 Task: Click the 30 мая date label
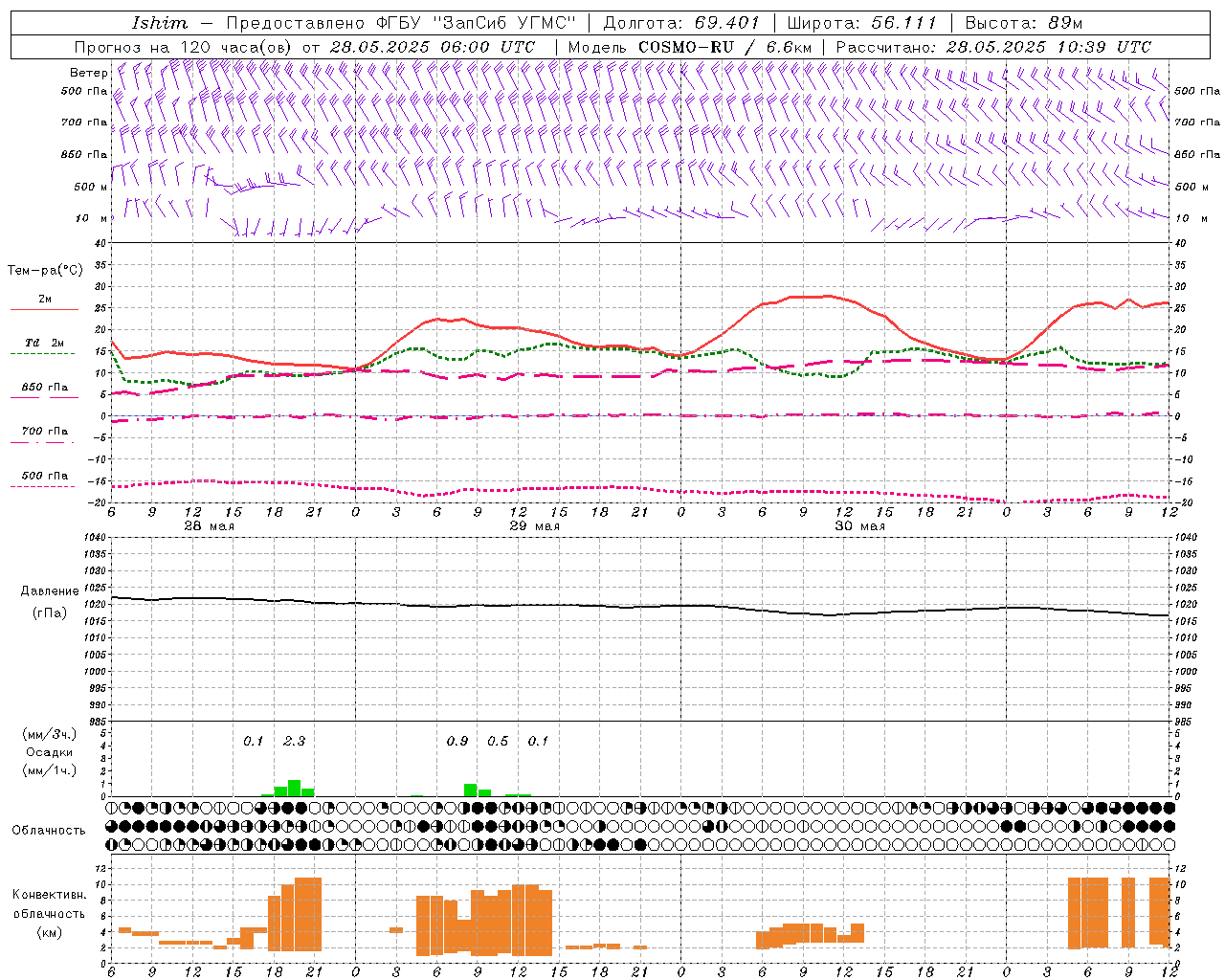click(859, 526)
